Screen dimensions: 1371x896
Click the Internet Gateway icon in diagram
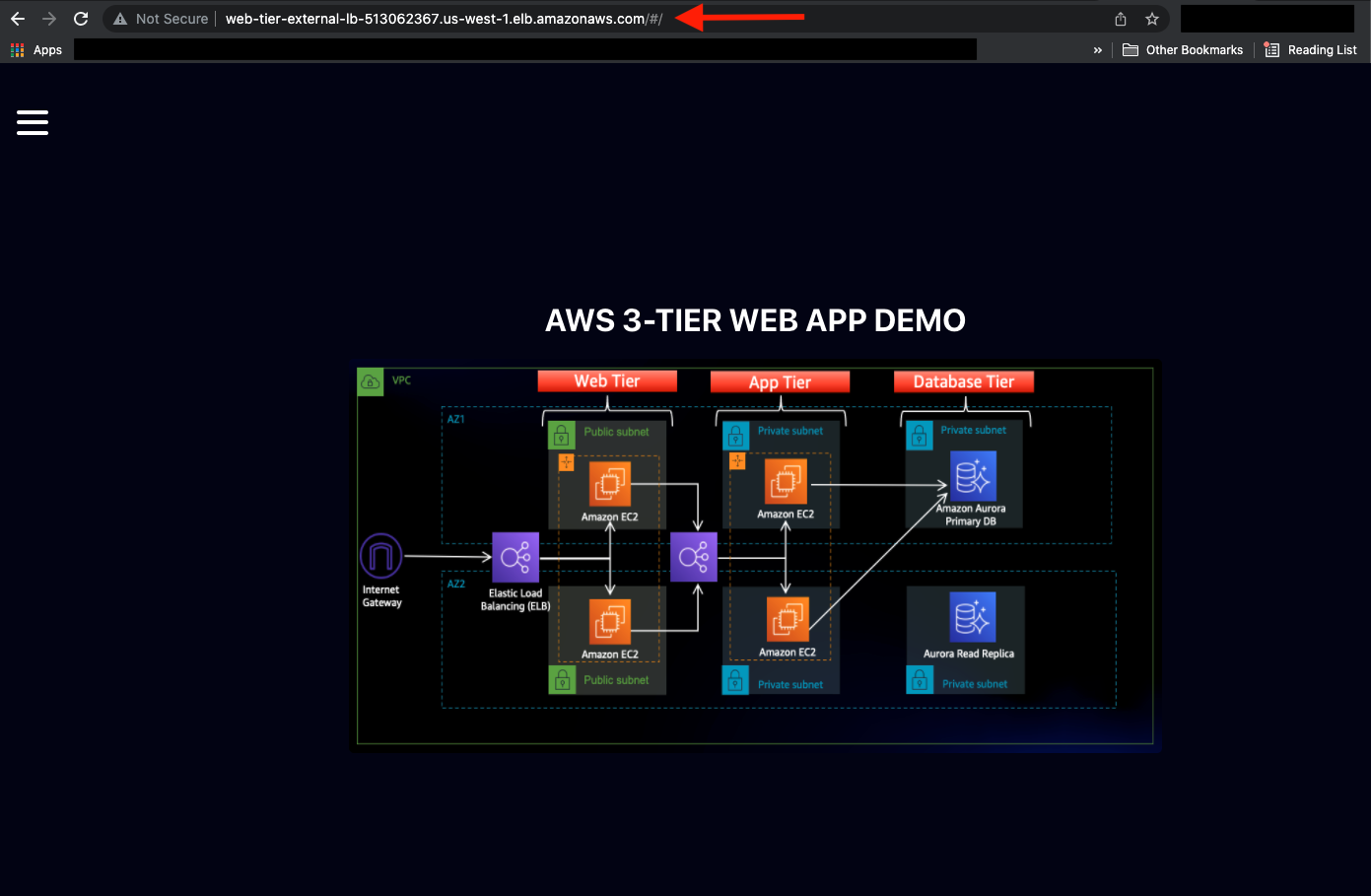[381, 556]
